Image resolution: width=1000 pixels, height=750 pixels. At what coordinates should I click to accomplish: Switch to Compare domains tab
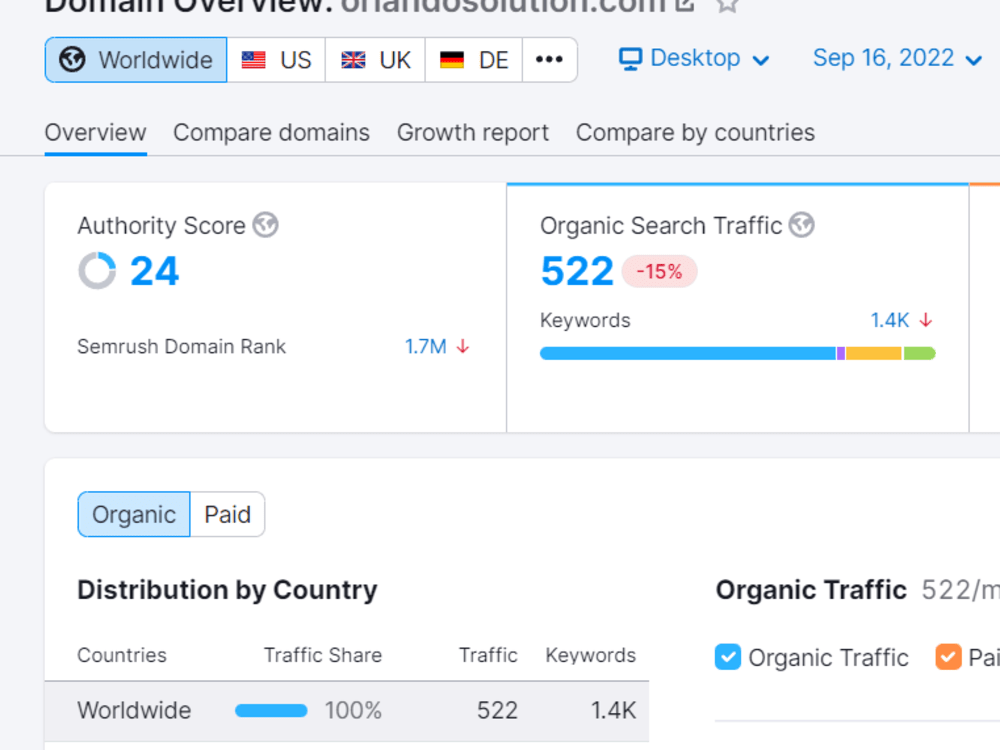point(272,133)
